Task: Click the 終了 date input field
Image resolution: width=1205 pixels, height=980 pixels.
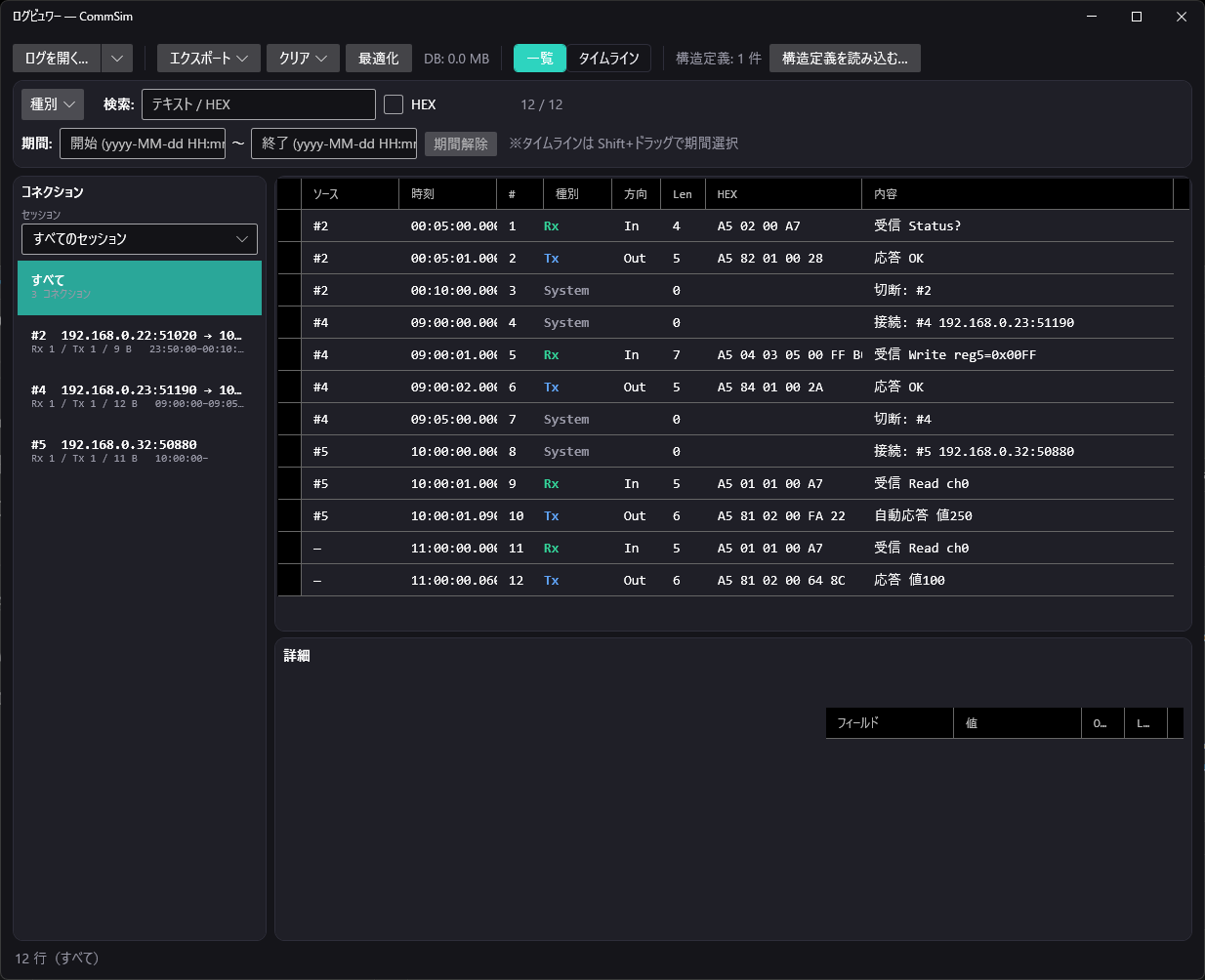Action: (x=334, y=143)
